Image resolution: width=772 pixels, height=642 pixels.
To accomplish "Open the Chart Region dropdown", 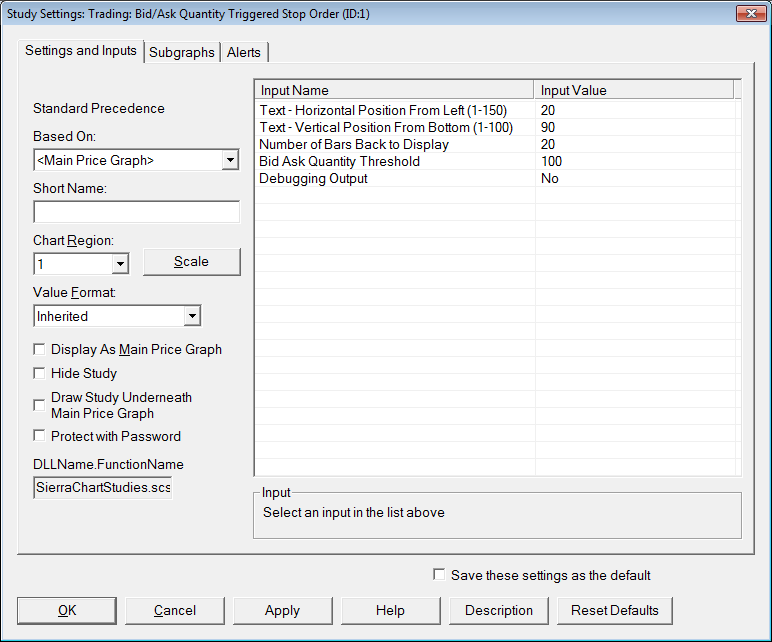I will coord(120,264).
